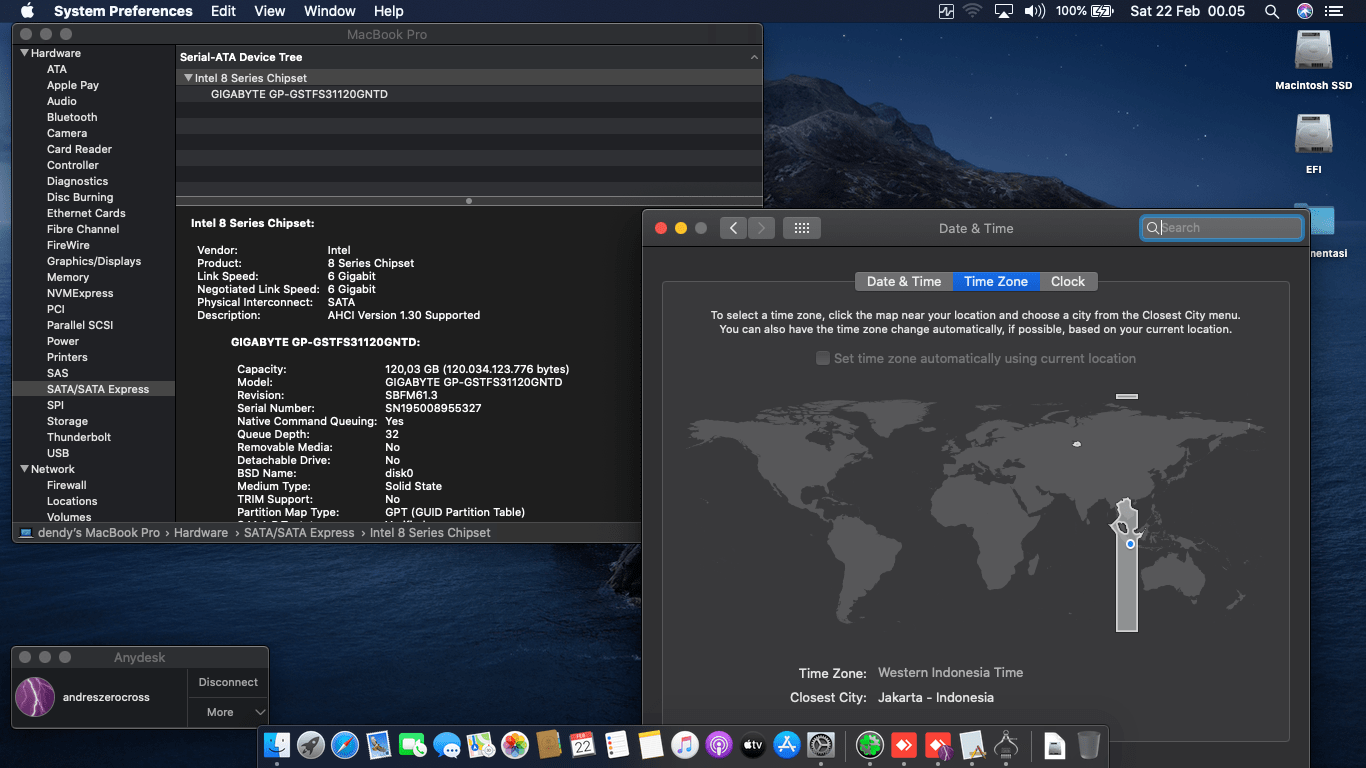Viewport: 1366px width, 768px height.
Task: Click forward arrow in Date & Time window
Action: (761, 228)
